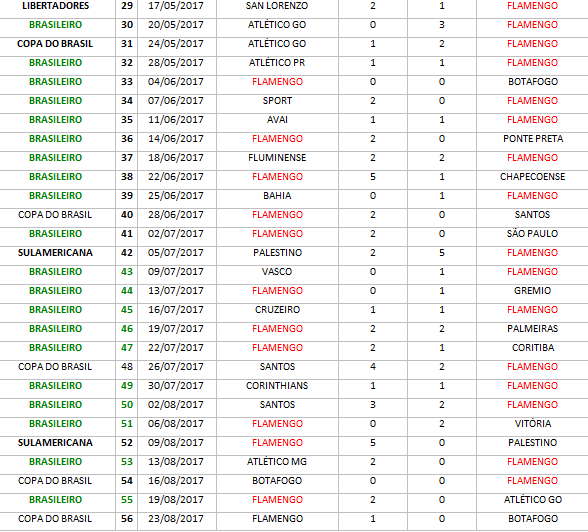Click BOTAFOGO in the 04/06/2017 row
Screen dimensions: 588x532
tap(533, 82)
